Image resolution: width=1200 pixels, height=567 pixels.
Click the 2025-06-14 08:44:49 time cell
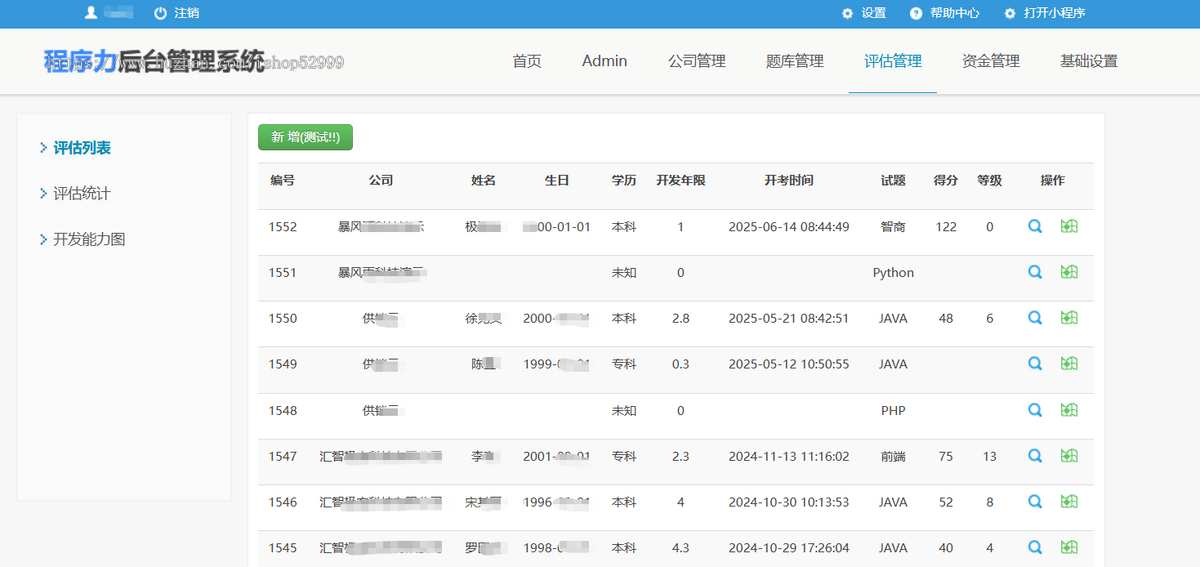coord(789,227)
